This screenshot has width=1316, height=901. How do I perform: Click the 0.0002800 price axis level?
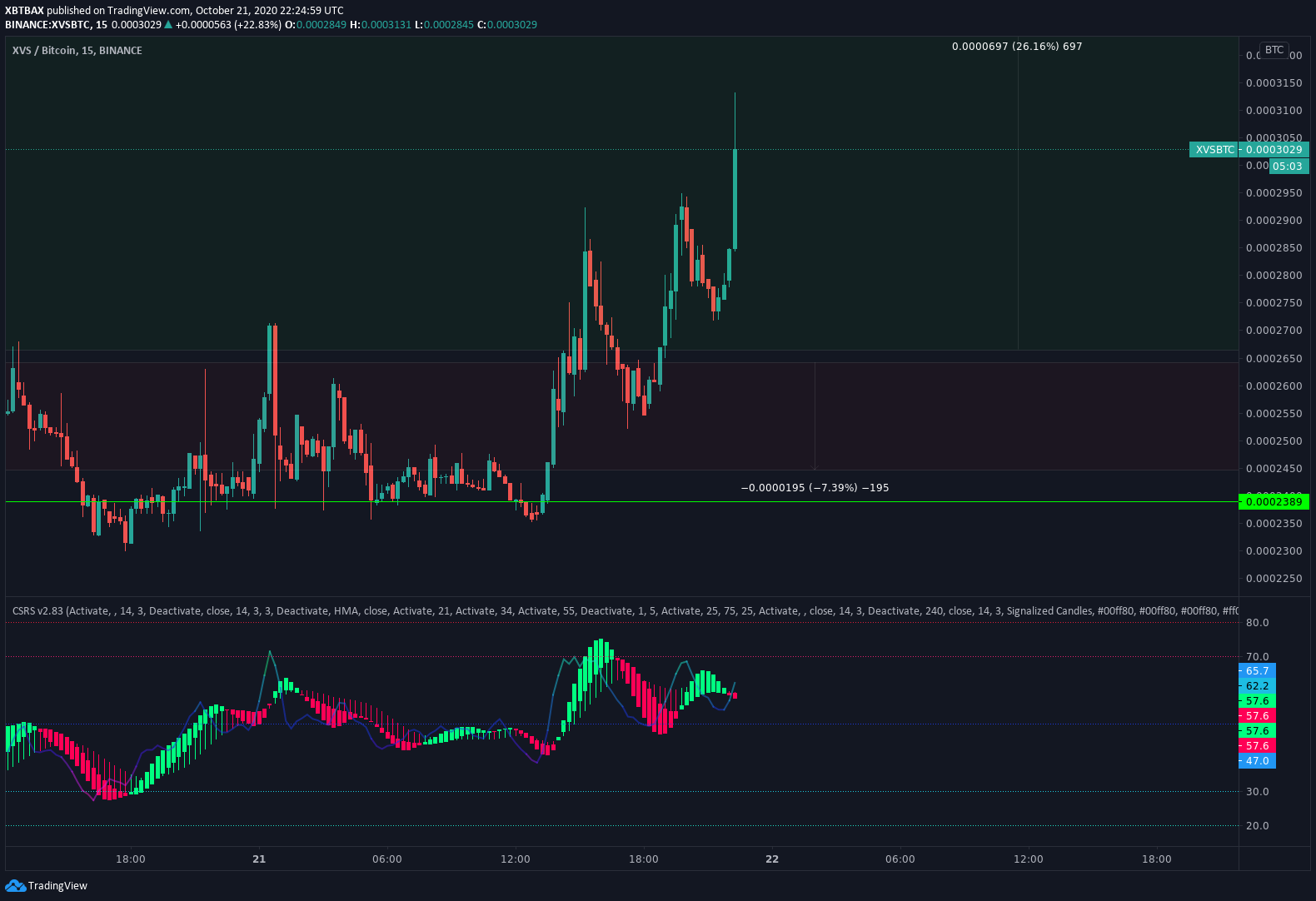click(1274, 276)
